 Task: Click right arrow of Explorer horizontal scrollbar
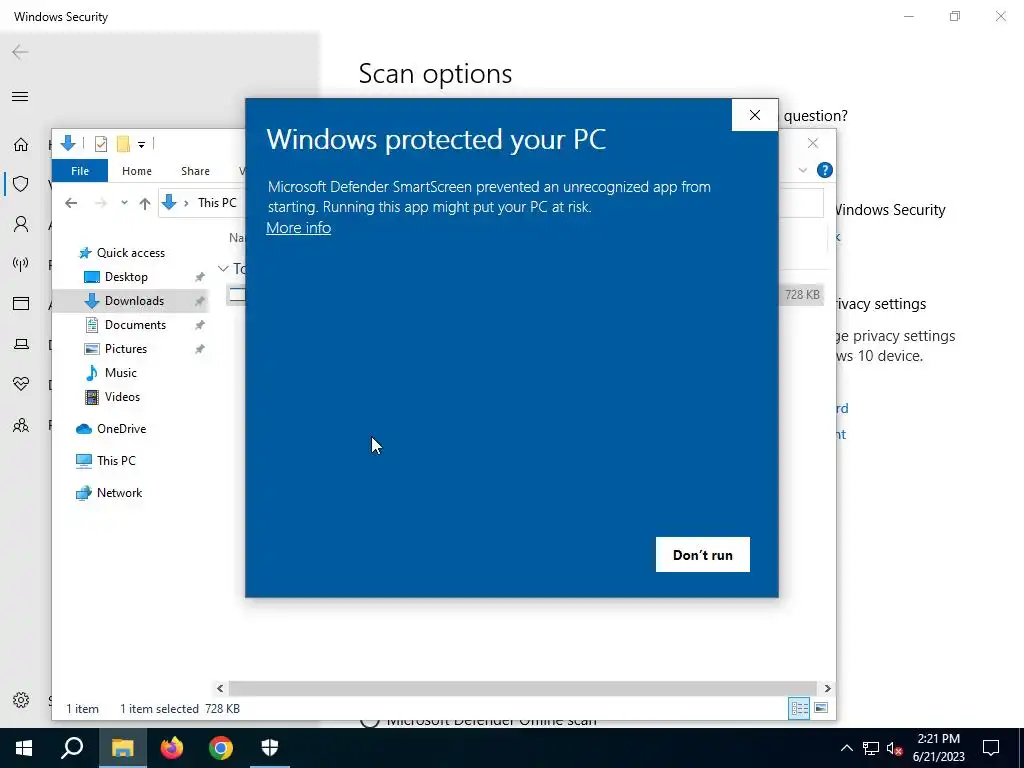[827, 688]
